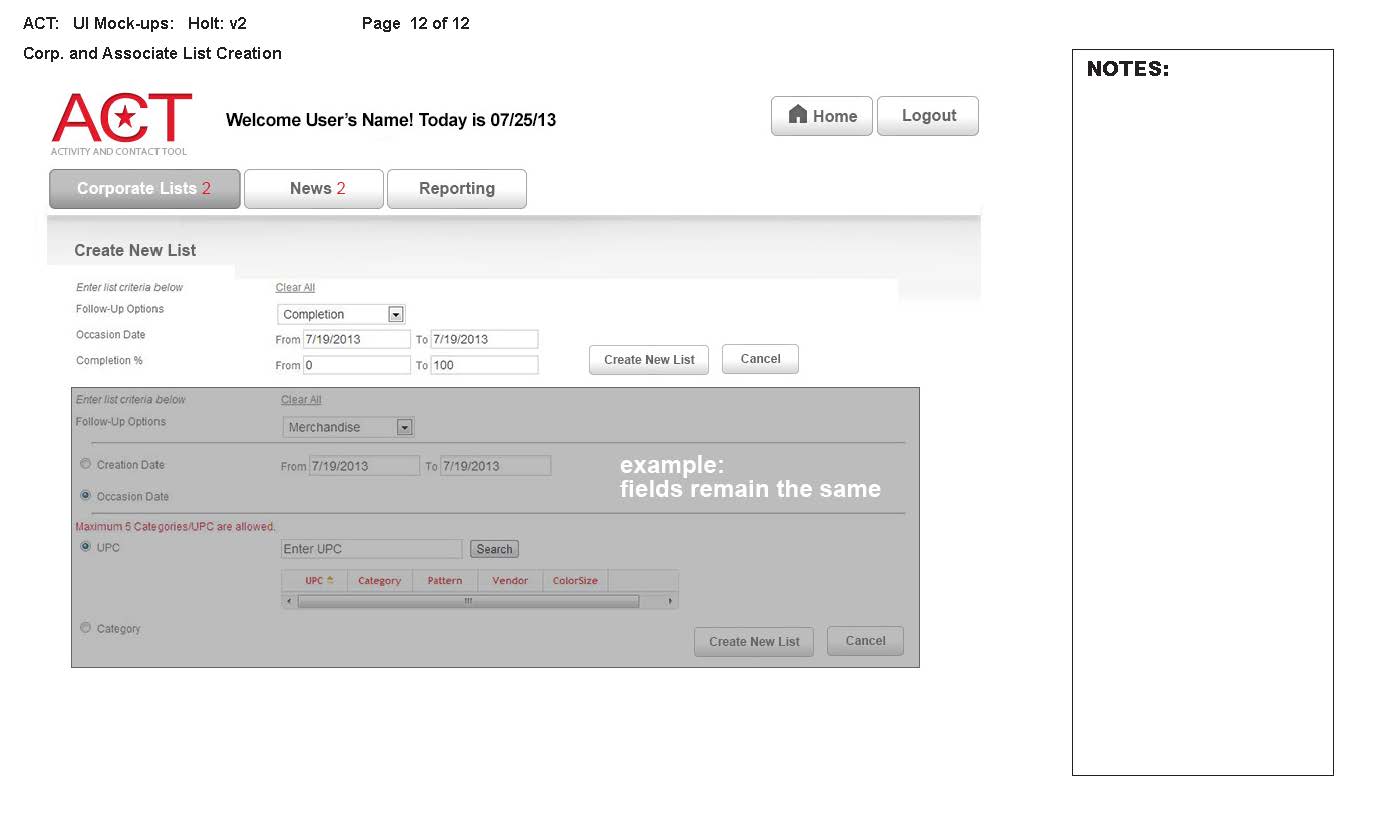
Task: Open the Completion follow-up options dropdown
Action: (396, 315)
